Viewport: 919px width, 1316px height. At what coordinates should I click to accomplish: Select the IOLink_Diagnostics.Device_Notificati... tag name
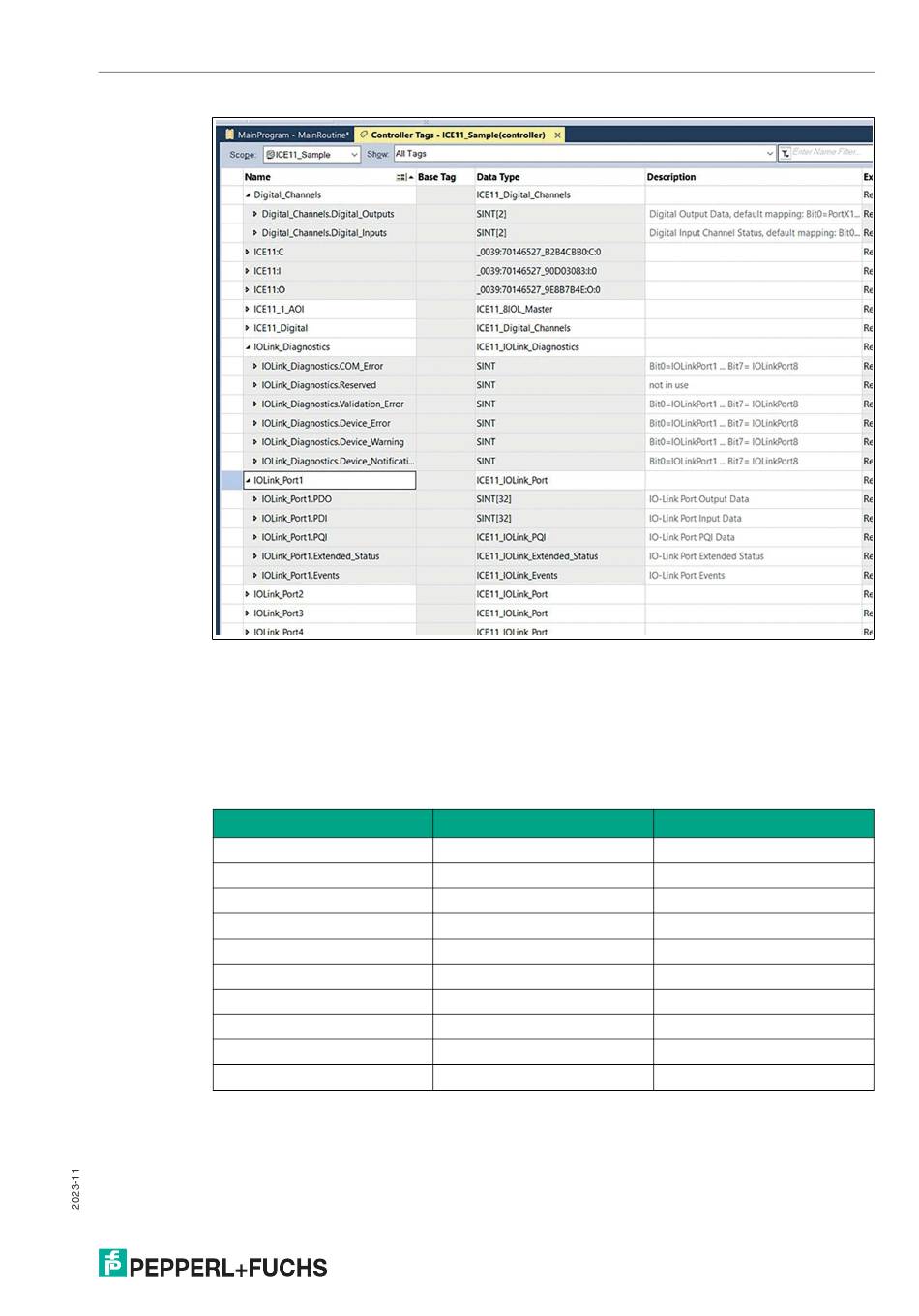point(338,462)
